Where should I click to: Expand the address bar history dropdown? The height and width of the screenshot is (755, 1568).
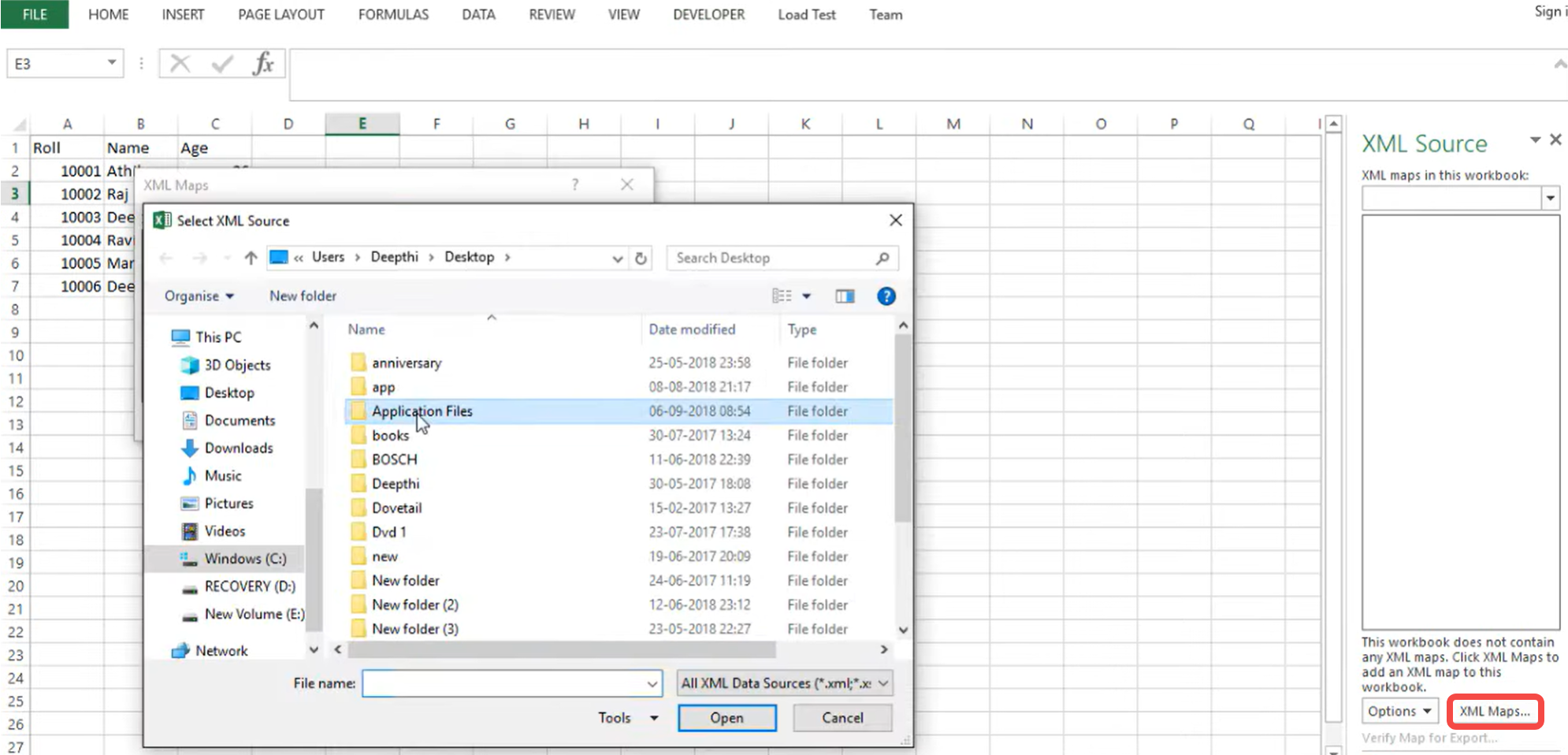coord(618,258)
